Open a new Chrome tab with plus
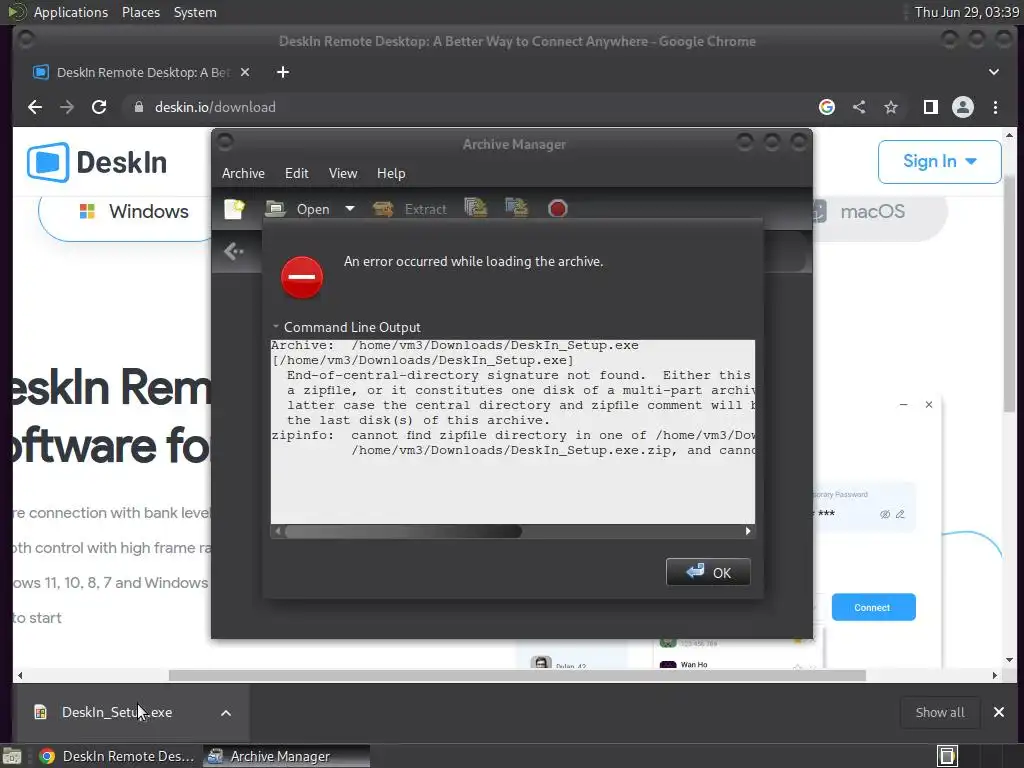 [x=283, y=72]
